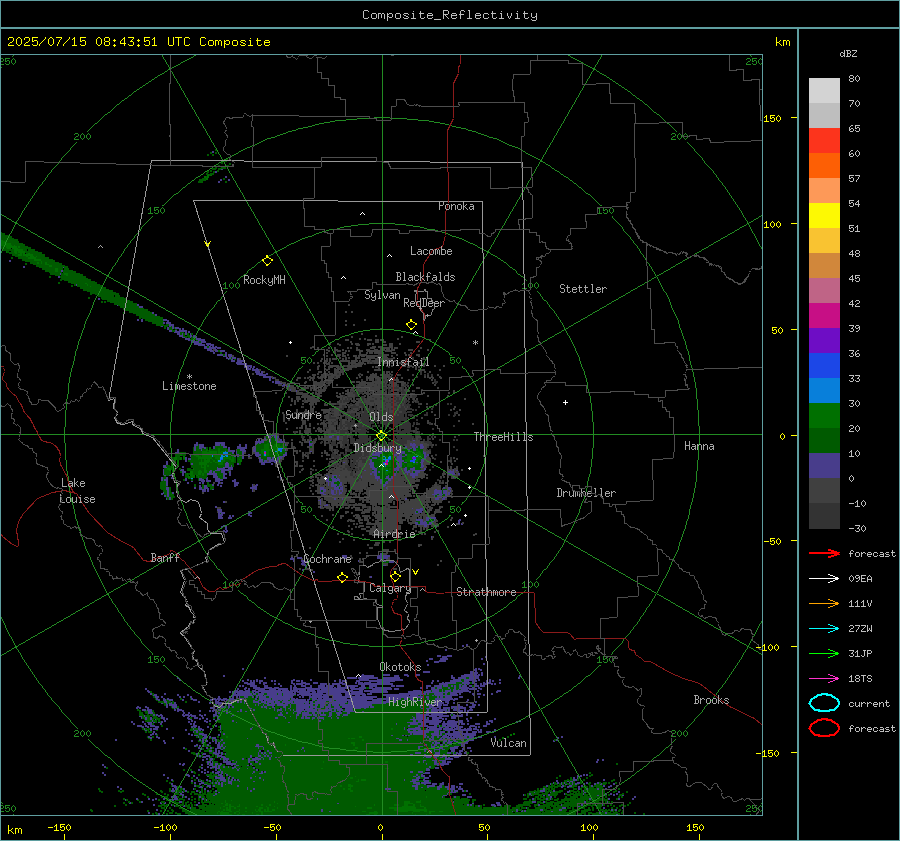The width and height of the screenshot is (900, 841).
Task: Click the -30 to -10 dBZ dark gray swatch
Action: 824,515
